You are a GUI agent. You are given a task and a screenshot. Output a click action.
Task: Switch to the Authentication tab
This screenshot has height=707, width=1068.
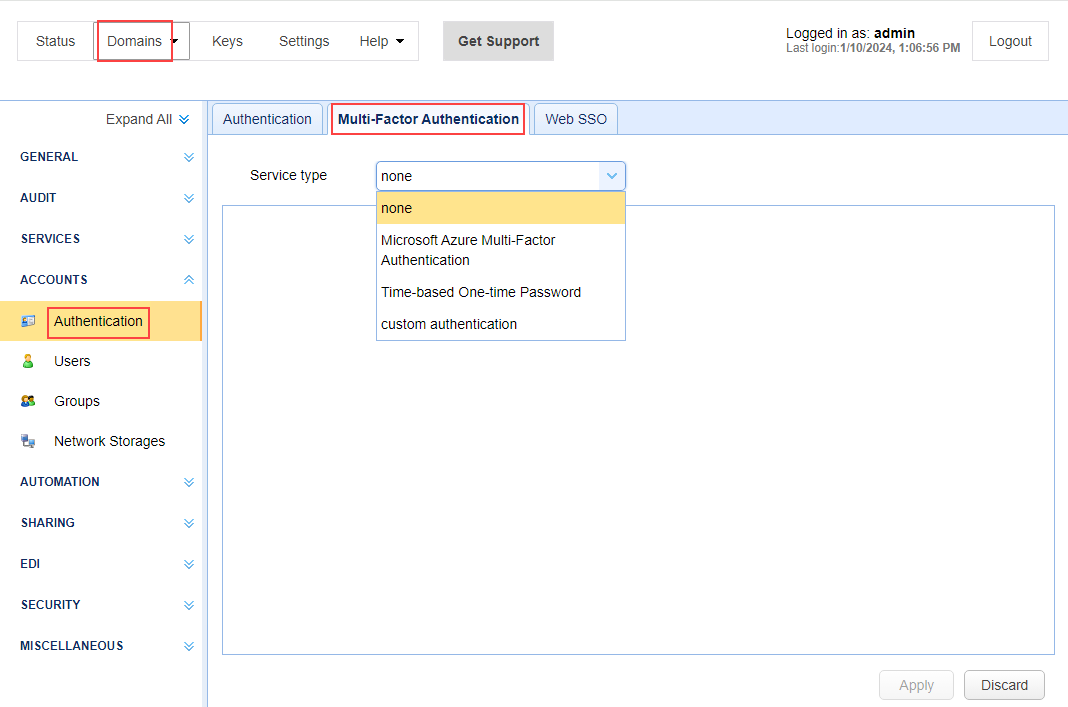click(267, 119)
